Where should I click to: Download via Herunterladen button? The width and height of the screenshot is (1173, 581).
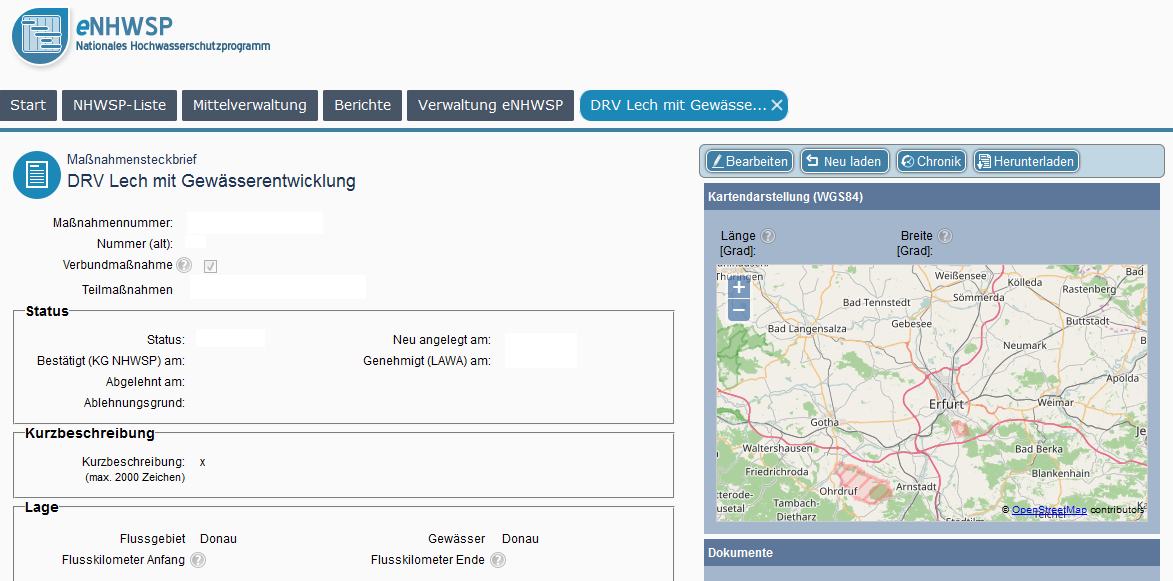pos(1026,161)
